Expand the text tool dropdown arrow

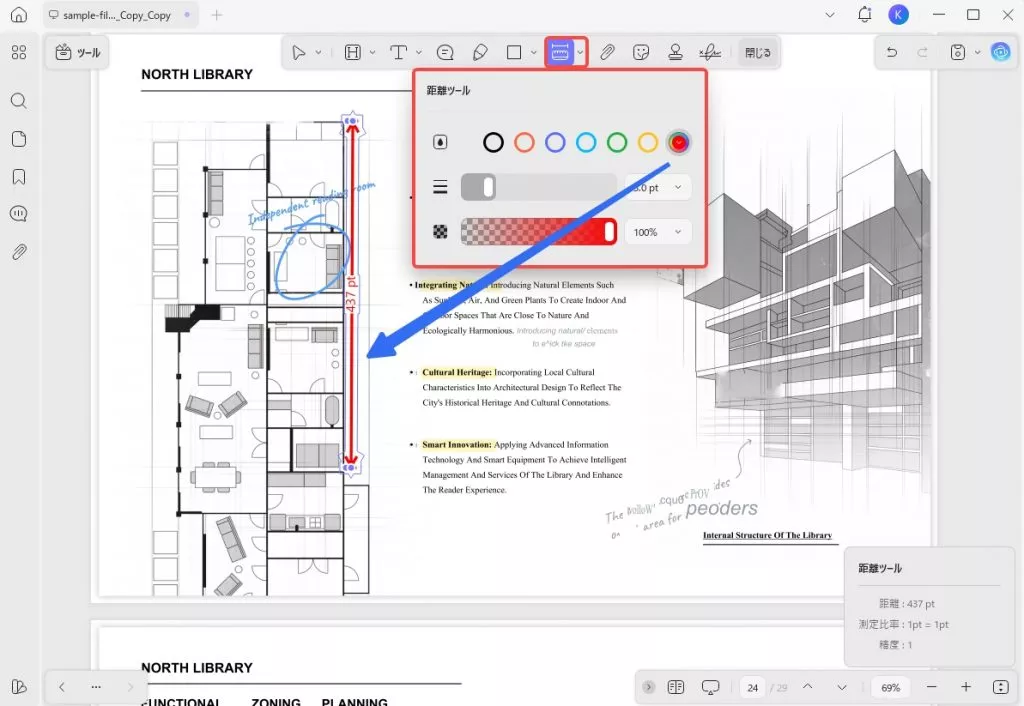point(419,52)
